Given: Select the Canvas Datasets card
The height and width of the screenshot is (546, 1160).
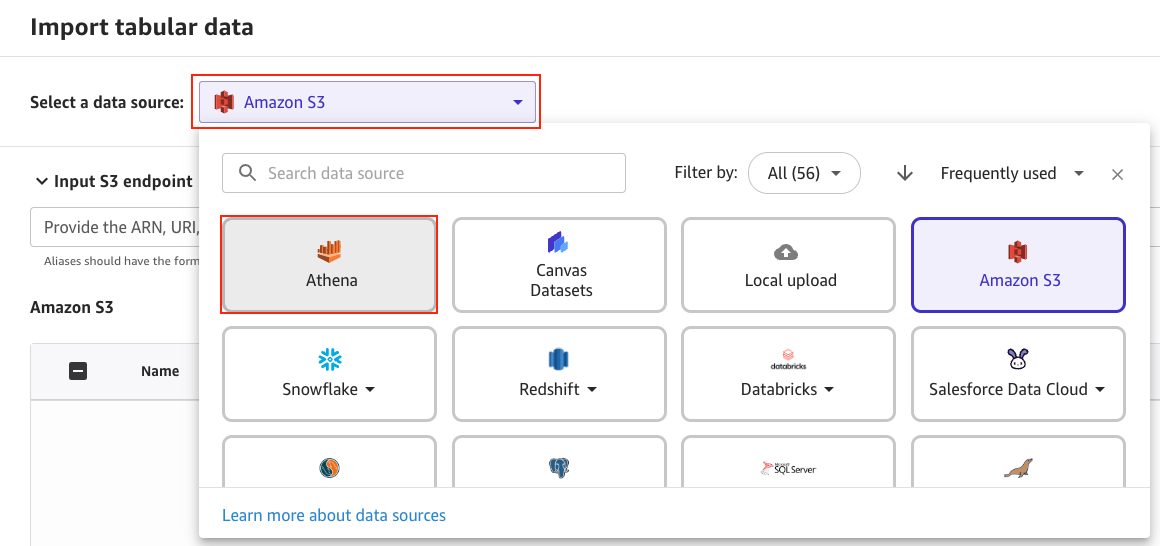Looking at the screenshot, I should [x=559, y=265].
